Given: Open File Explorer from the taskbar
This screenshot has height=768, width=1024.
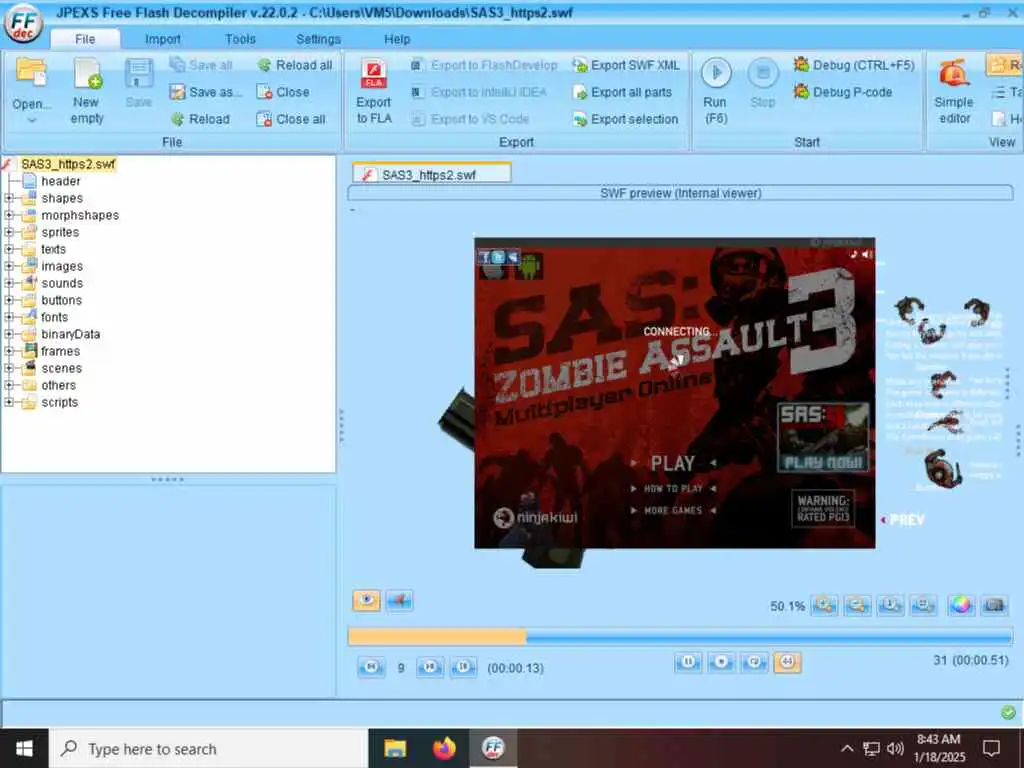Looking at the screenshot, I should (395, 748).
